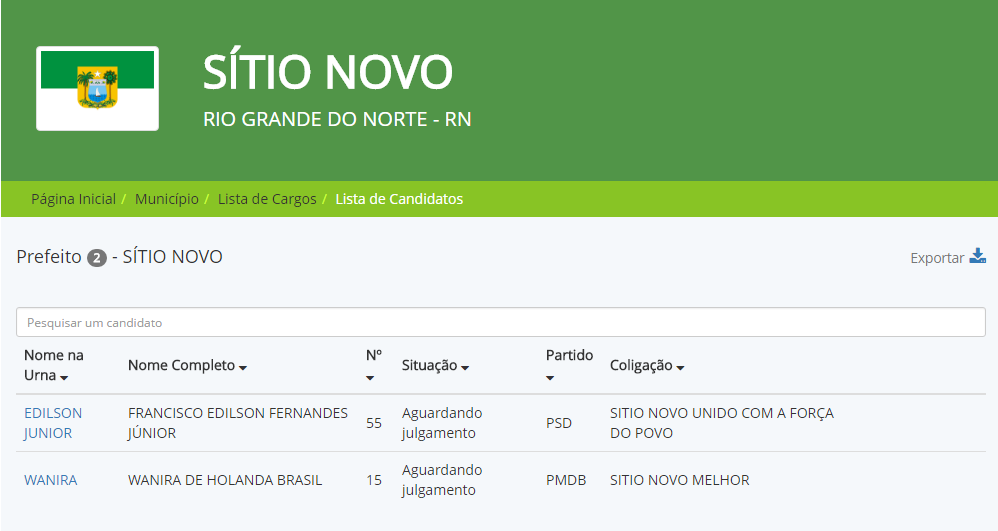
Task: Open the Exportar link
Action: coord(937,258)
